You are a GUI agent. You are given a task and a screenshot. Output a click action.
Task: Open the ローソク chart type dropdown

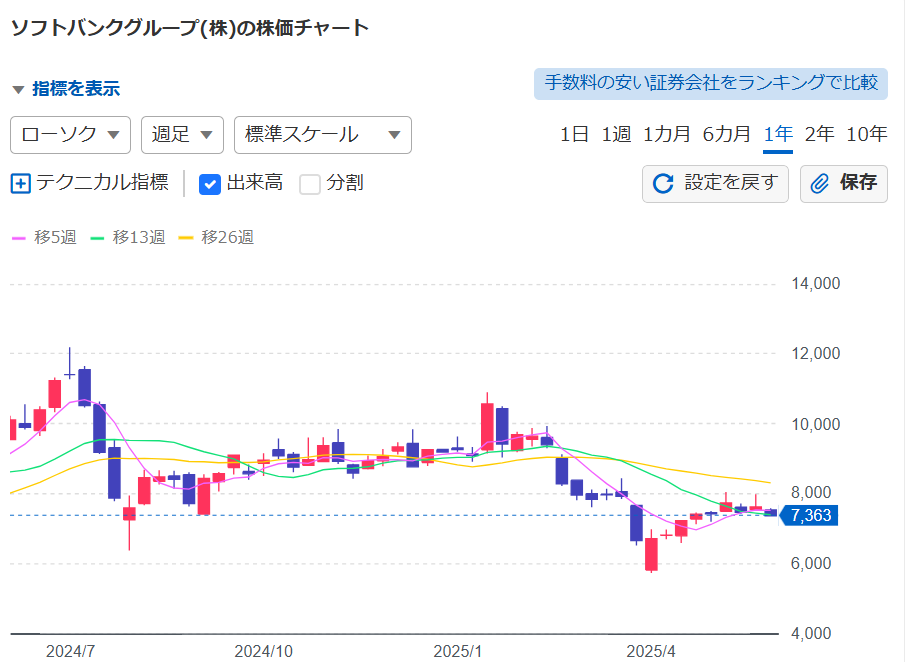coord(70,135)
